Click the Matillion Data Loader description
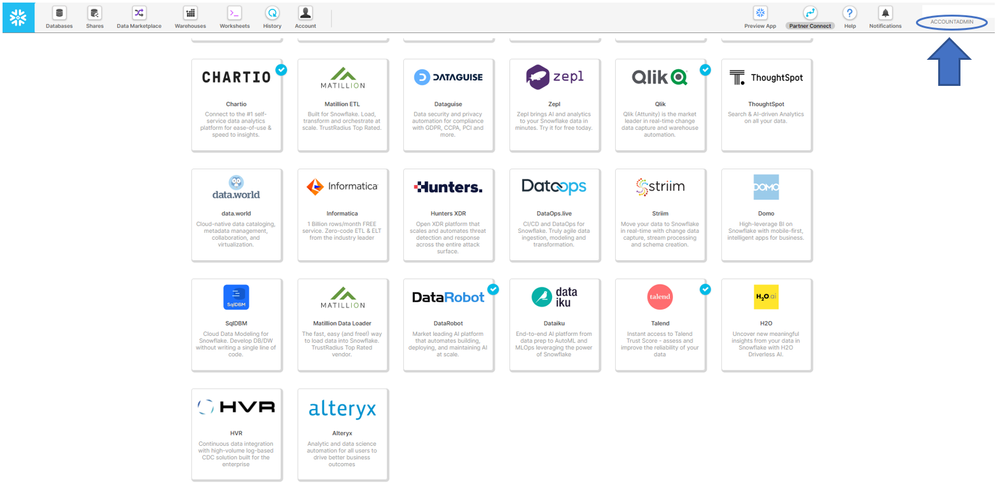Image resolution: width=998 pixels, height=486 pixels. pos(342,344)
